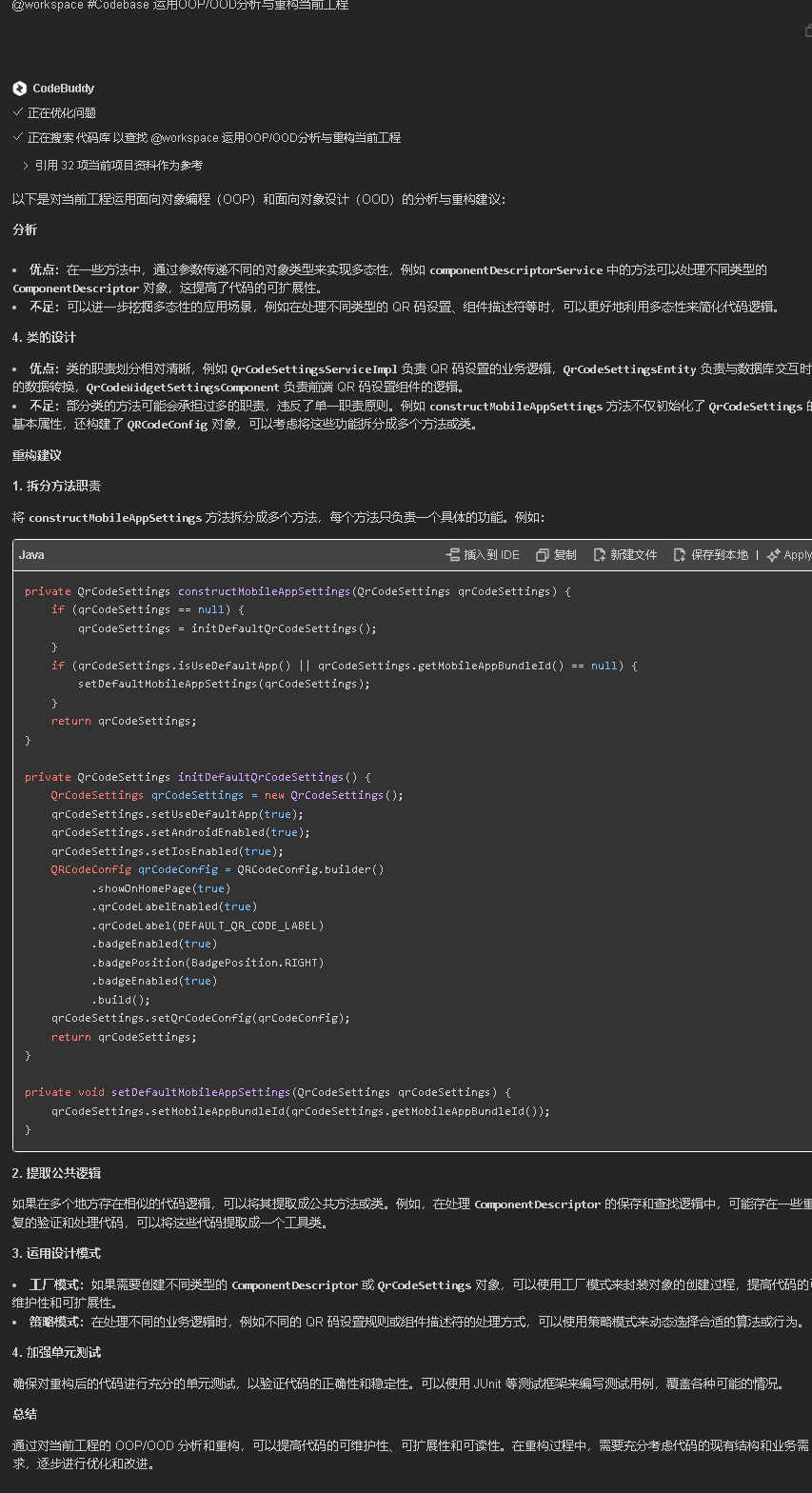Click the 重构建议 section heading
This screenshot has height=1493, width=812.
[x=36, y=456]
